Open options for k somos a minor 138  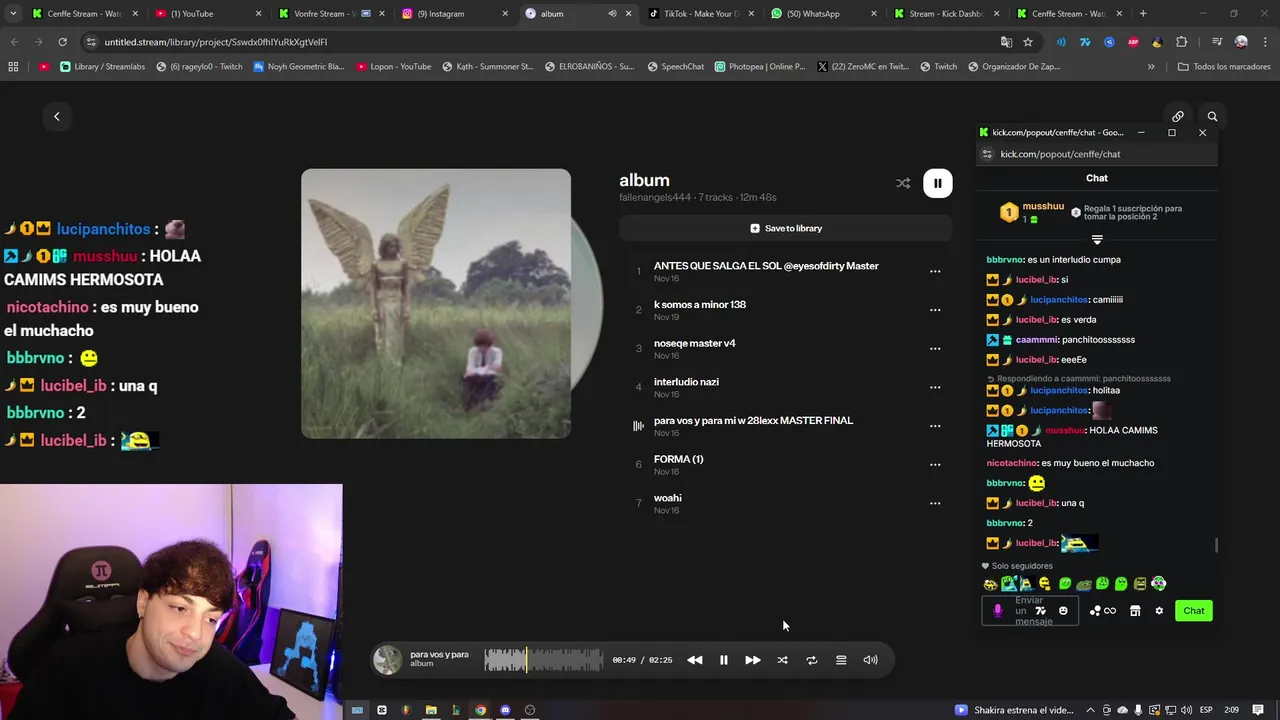[x=935, y=310]
